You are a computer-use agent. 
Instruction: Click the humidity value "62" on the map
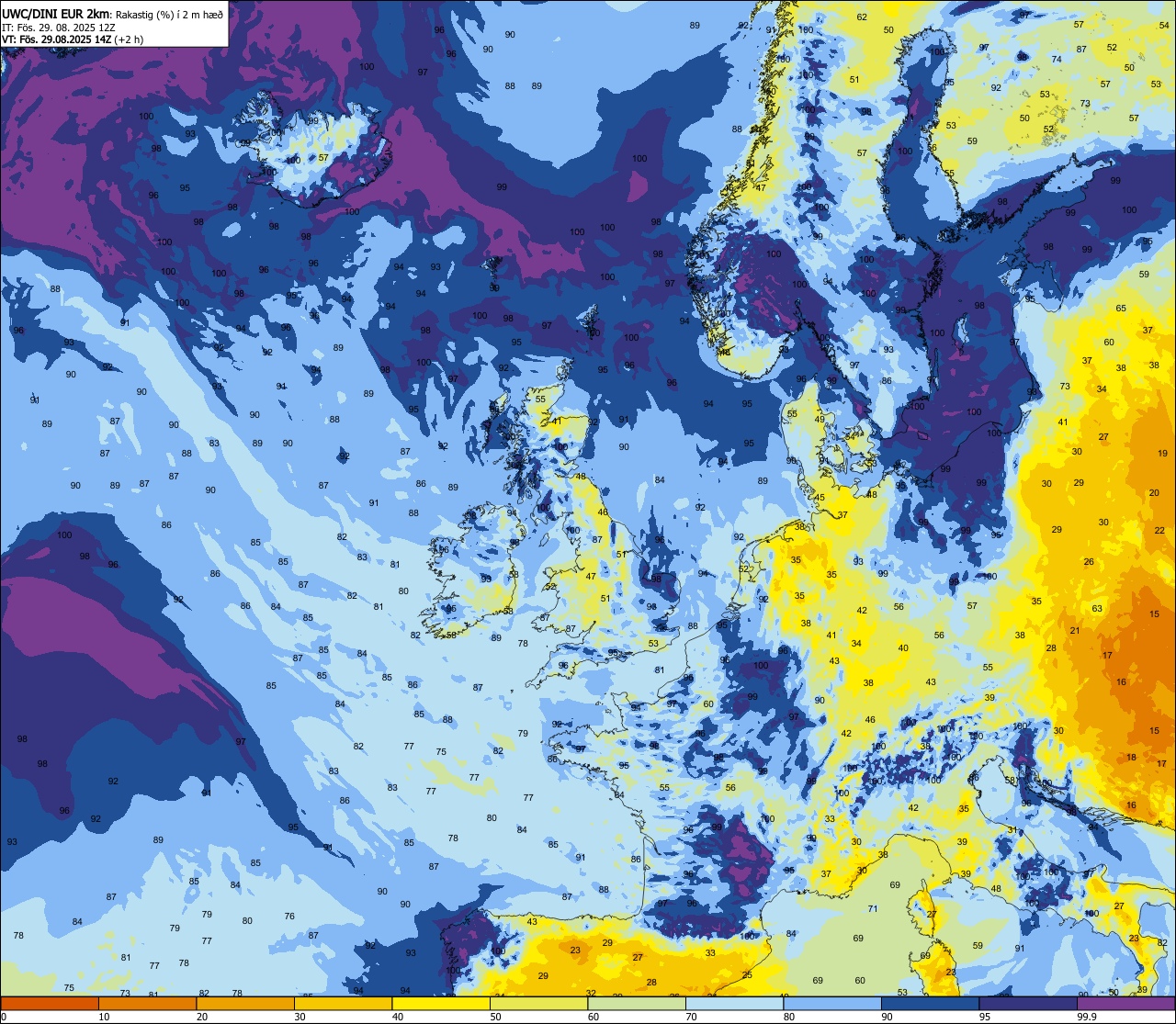click(x=862, y=17)
